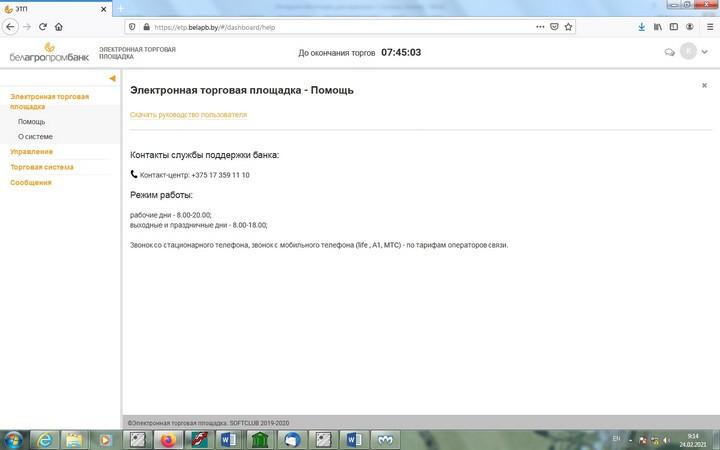Viewport: 720px width, 450px height.
Task: Expand the user account dropdown chevron
Action: point(705,52)
